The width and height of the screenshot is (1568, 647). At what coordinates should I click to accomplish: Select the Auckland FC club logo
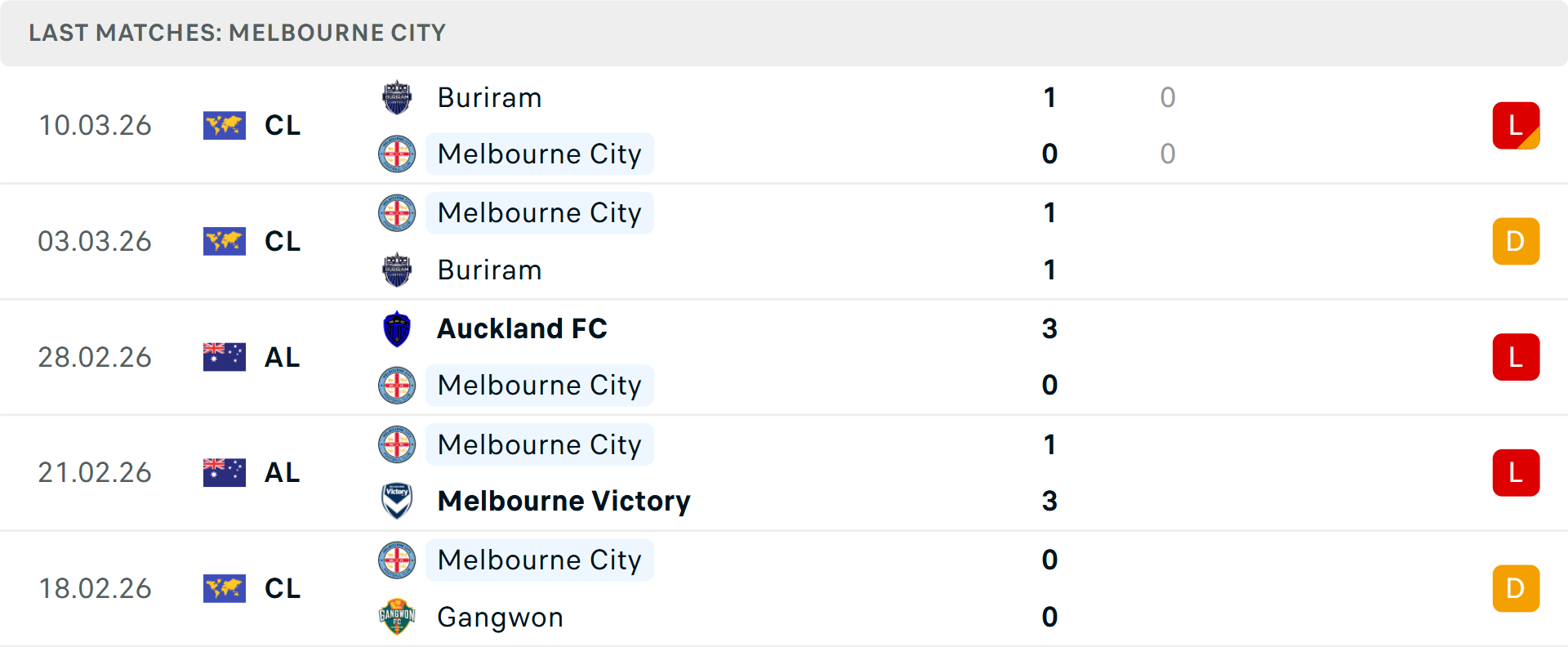coord(397,329)
